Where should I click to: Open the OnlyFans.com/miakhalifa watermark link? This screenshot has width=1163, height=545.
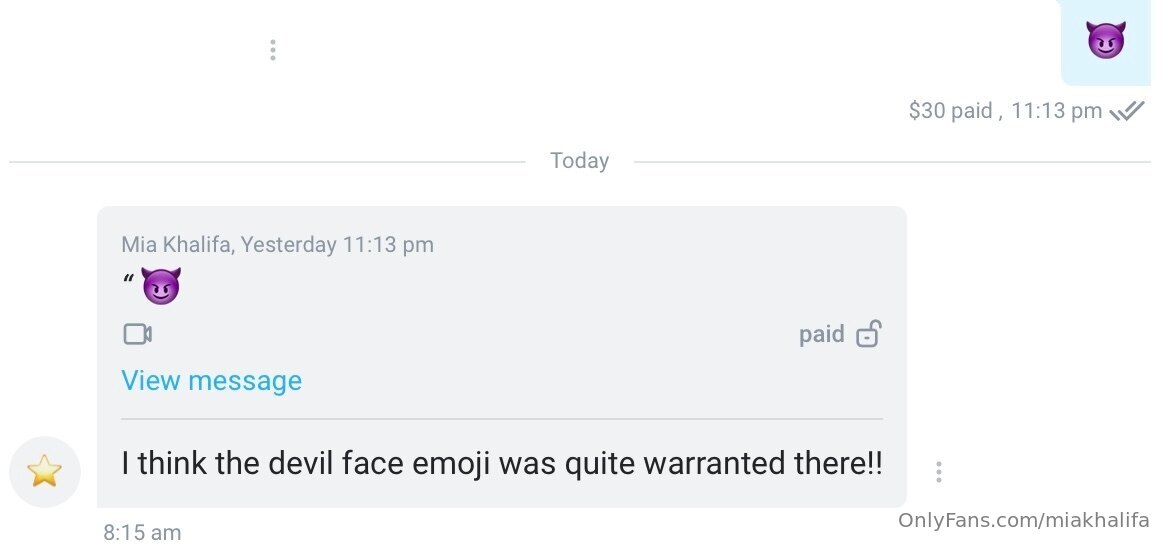(x=1024, y=521)
